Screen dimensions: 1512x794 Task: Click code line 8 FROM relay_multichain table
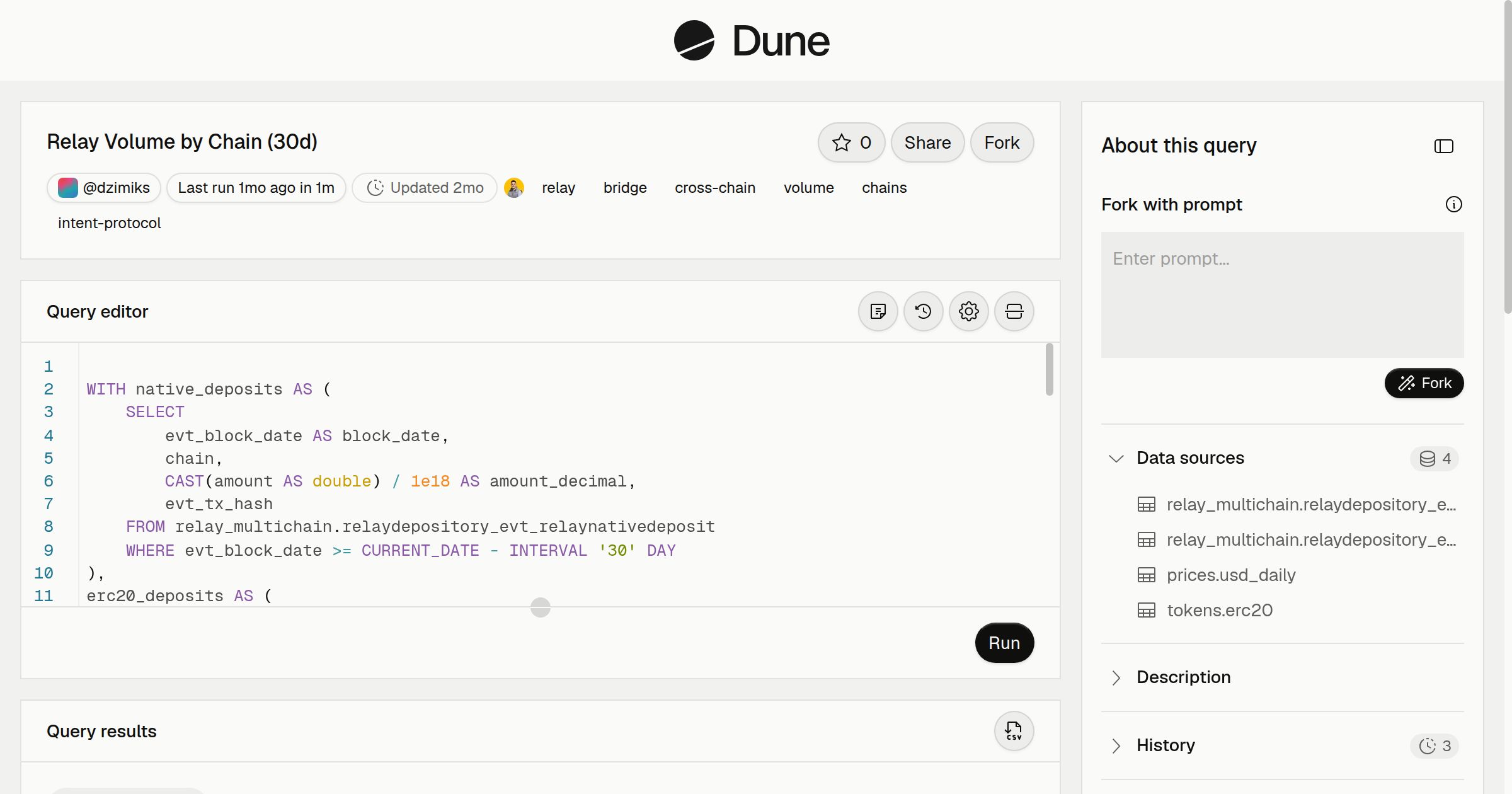pos(420,527)
